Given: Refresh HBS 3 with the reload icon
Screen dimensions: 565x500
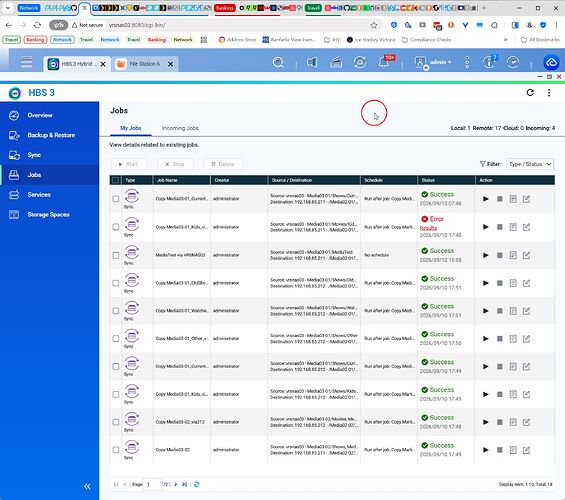Looking at the screenshot, I should (x=530, y=93).
